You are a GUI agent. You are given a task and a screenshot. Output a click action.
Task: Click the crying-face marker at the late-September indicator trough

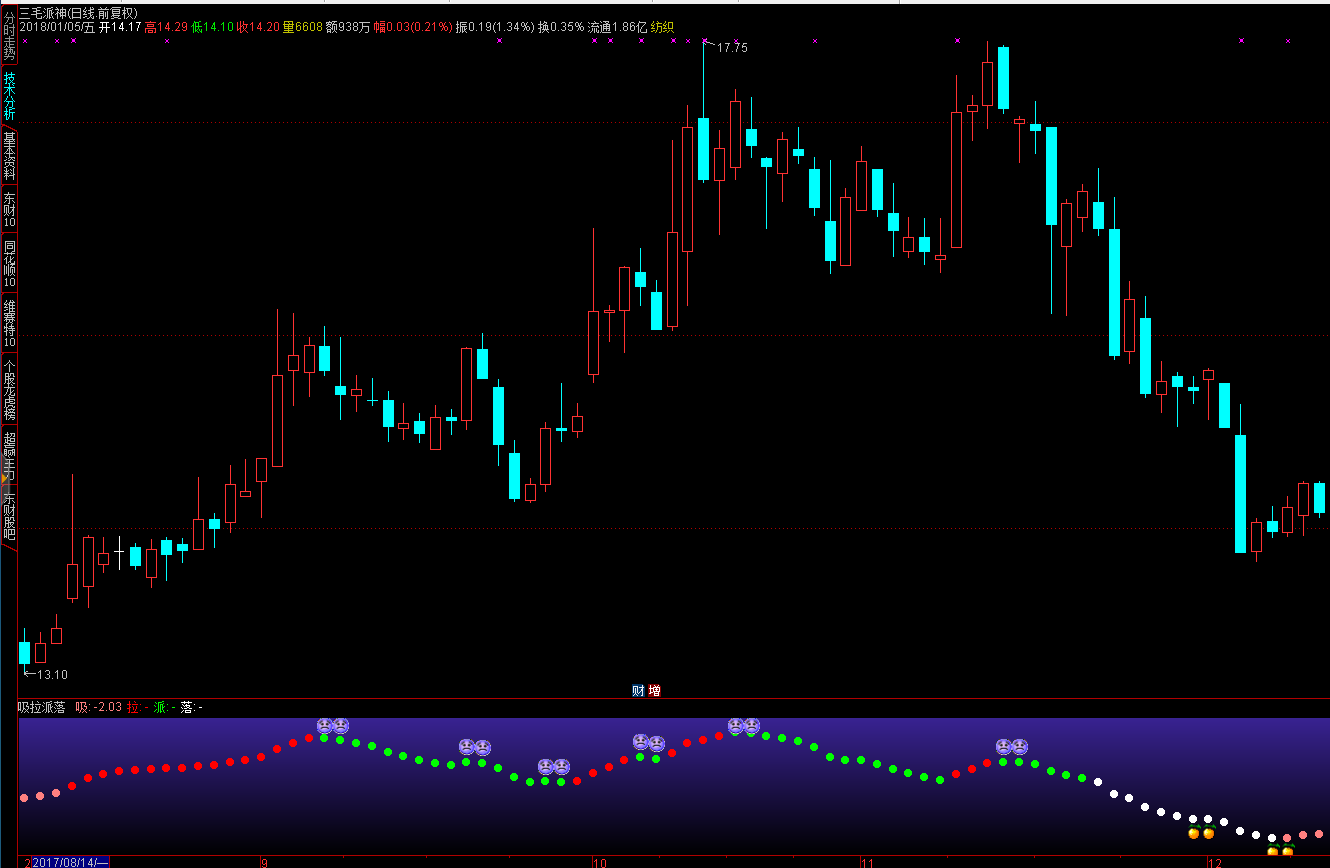553,767
